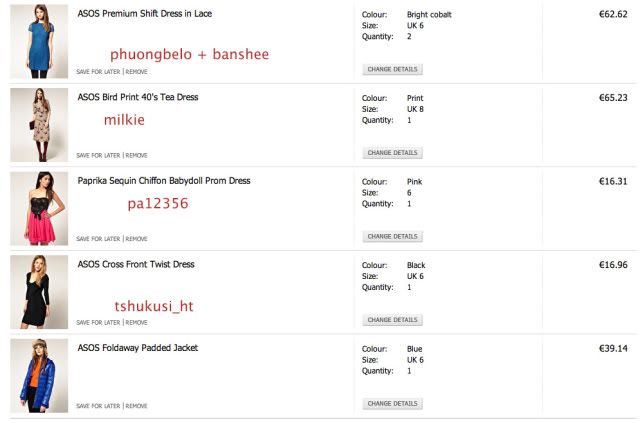Remove the cross front twist dress
Image resolution: width=640 pixels, height=423 pixels.
(x=137, y=323)
